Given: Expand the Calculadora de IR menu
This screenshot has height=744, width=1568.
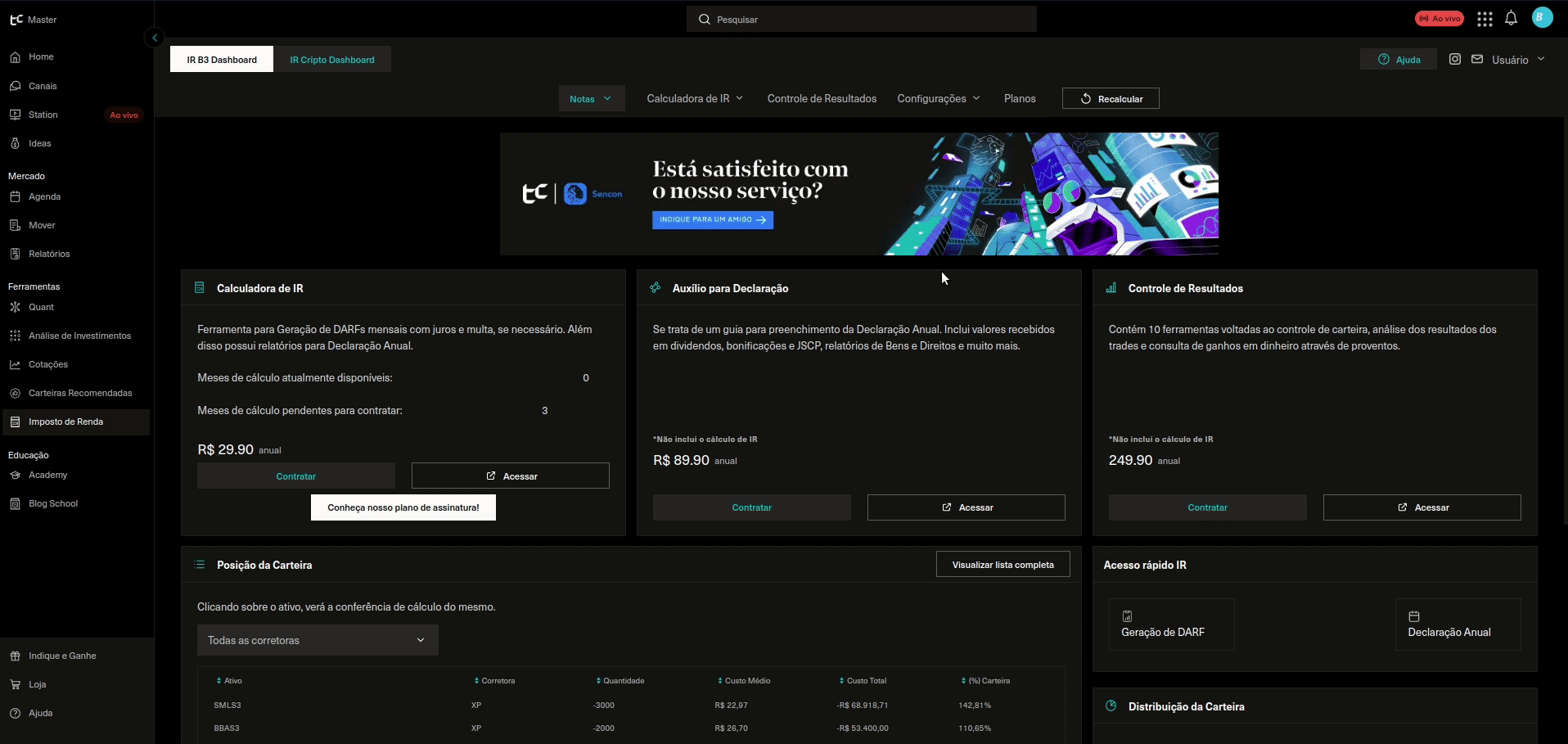Looking at the screenshot, I should click(x=695, y=98).
